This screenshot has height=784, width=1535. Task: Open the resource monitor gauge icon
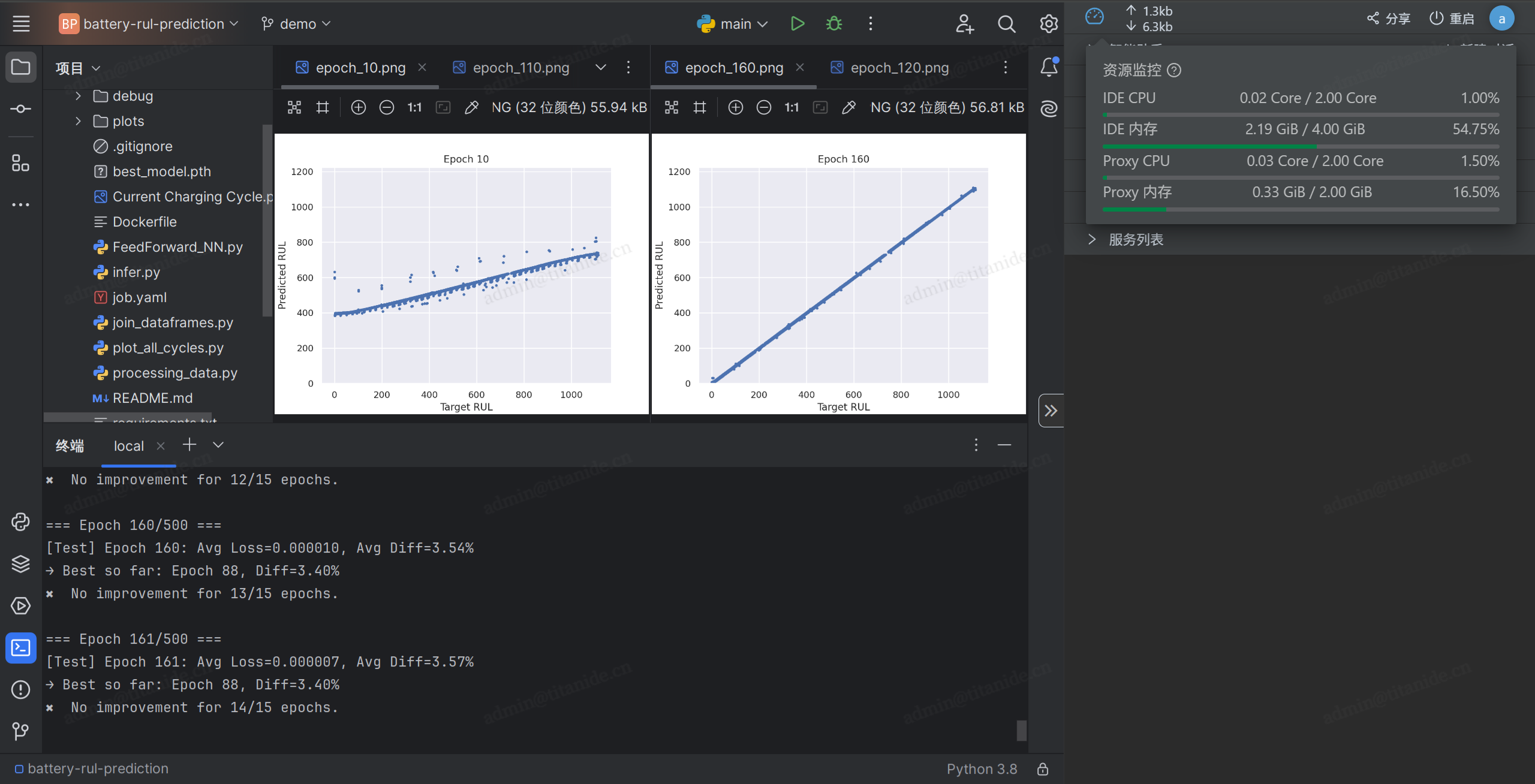click(x=1094, y=17)
